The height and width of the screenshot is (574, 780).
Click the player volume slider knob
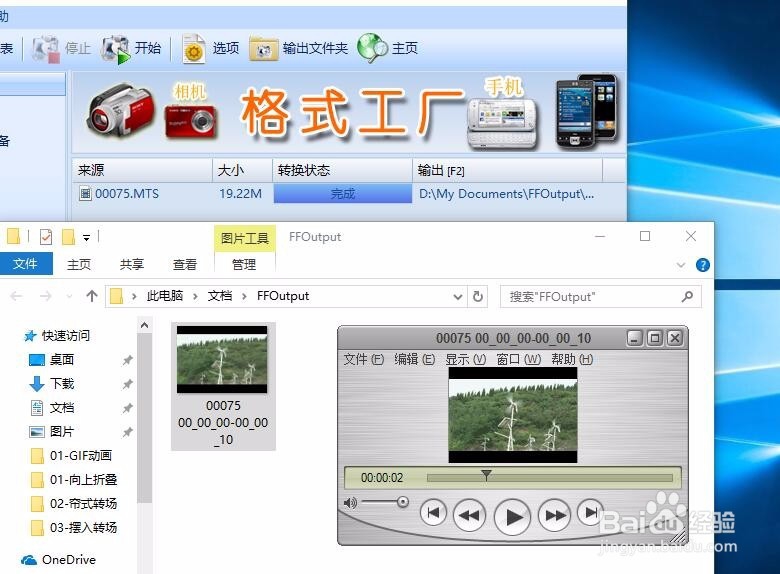click(403, 502)
